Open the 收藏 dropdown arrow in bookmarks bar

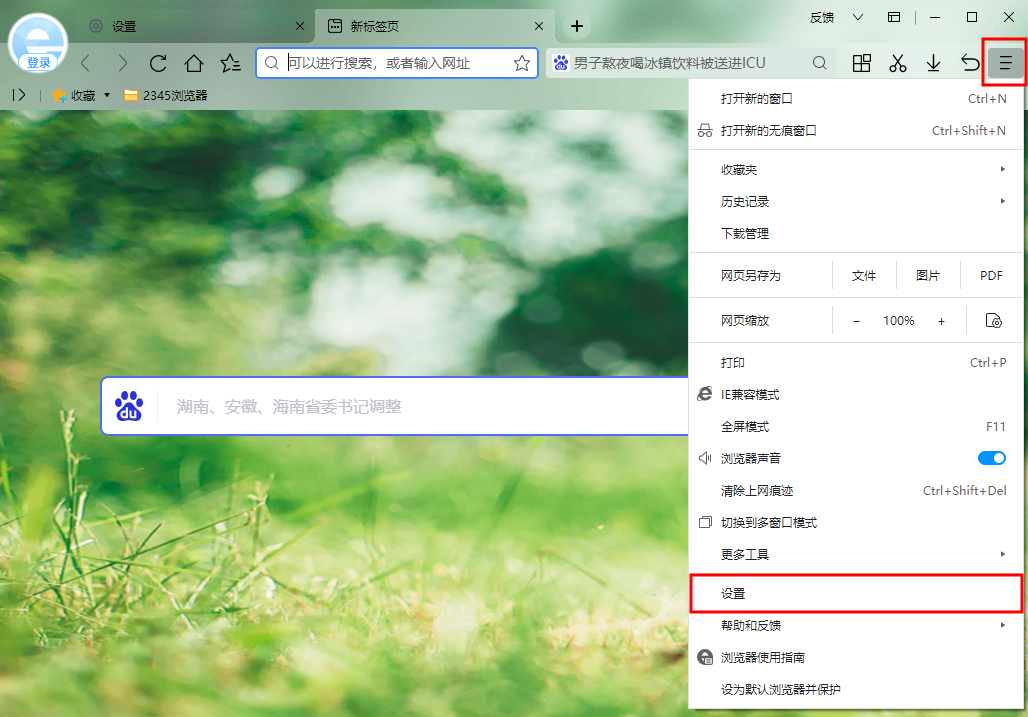tap(107, 96)
